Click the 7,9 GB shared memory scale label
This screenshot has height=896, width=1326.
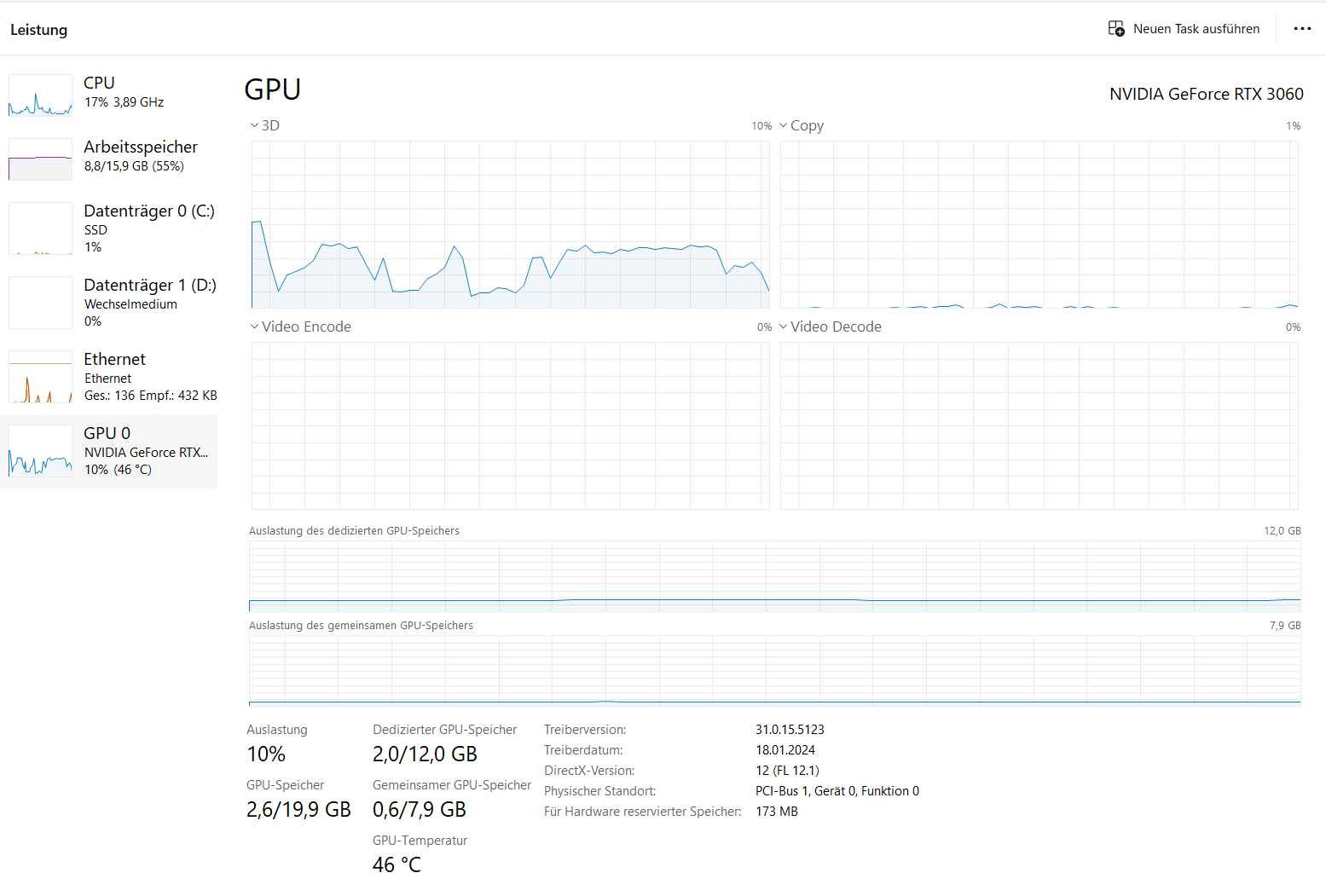[1285, 625]
